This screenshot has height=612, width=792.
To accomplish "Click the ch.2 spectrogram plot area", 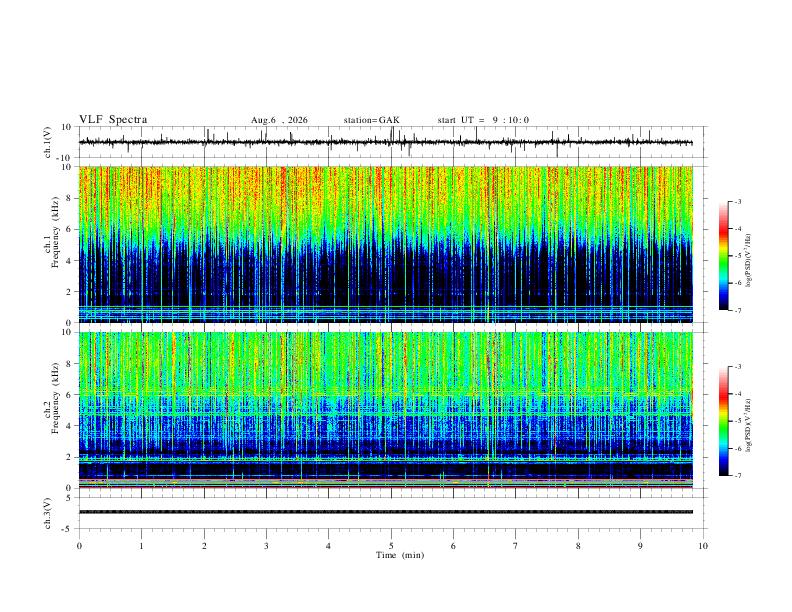I will coord(385,410).
